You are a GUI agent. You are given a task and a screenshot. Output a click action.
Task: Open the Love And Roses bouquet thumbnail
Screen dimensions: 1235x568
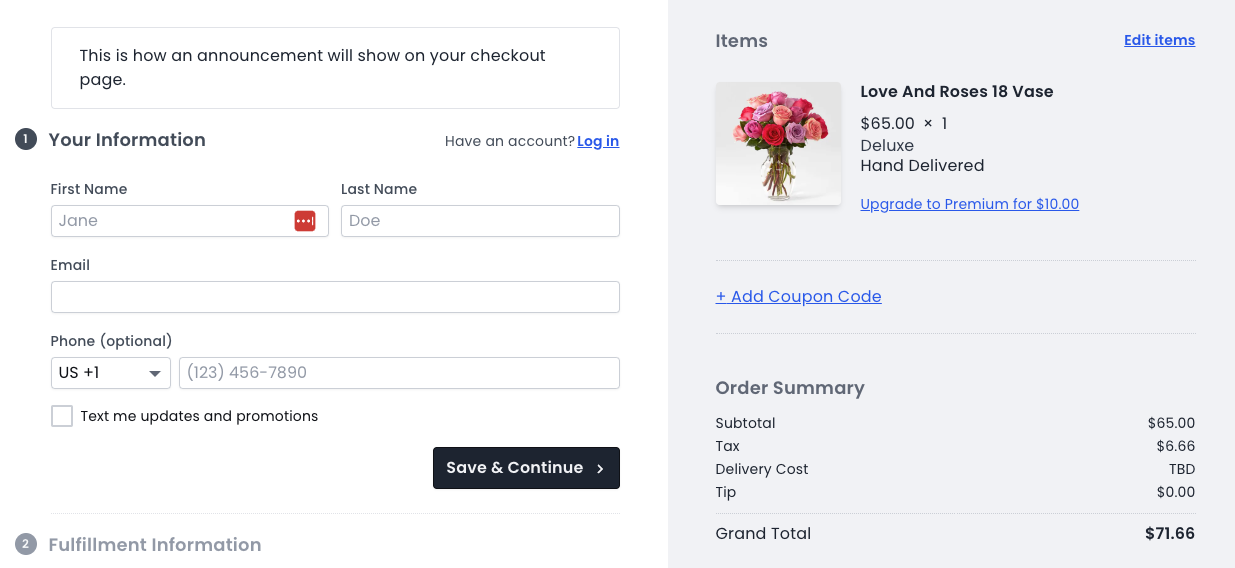[778, 144]
